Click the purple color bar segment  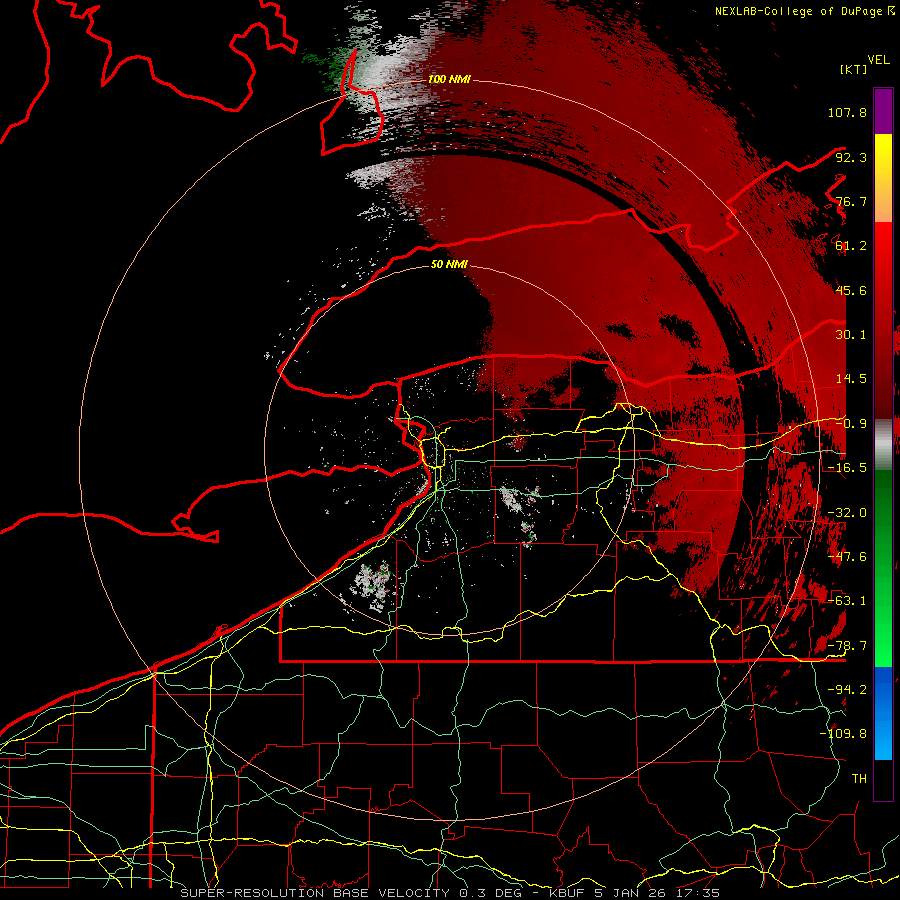click(883, 111)
